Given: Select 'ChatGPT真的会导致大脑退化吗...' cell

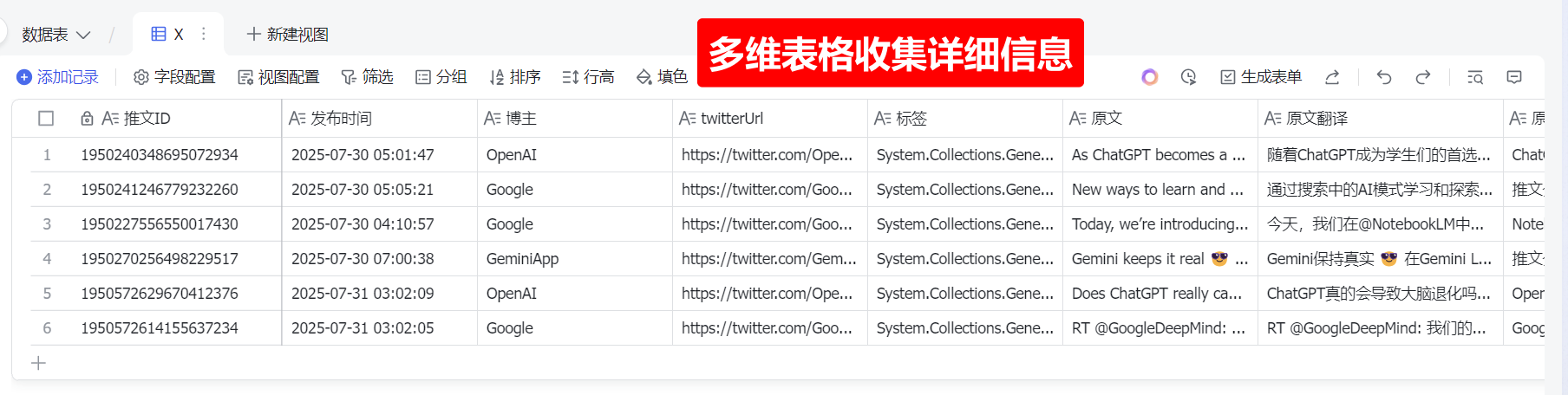Looking at the screenshot, I should click(1381, 294).
